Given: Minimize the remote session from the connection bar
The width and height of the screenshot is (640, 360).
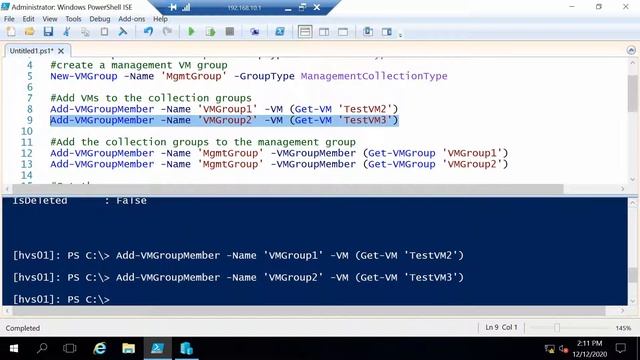Looking at the screenshot, I should (x=288, y=8).
